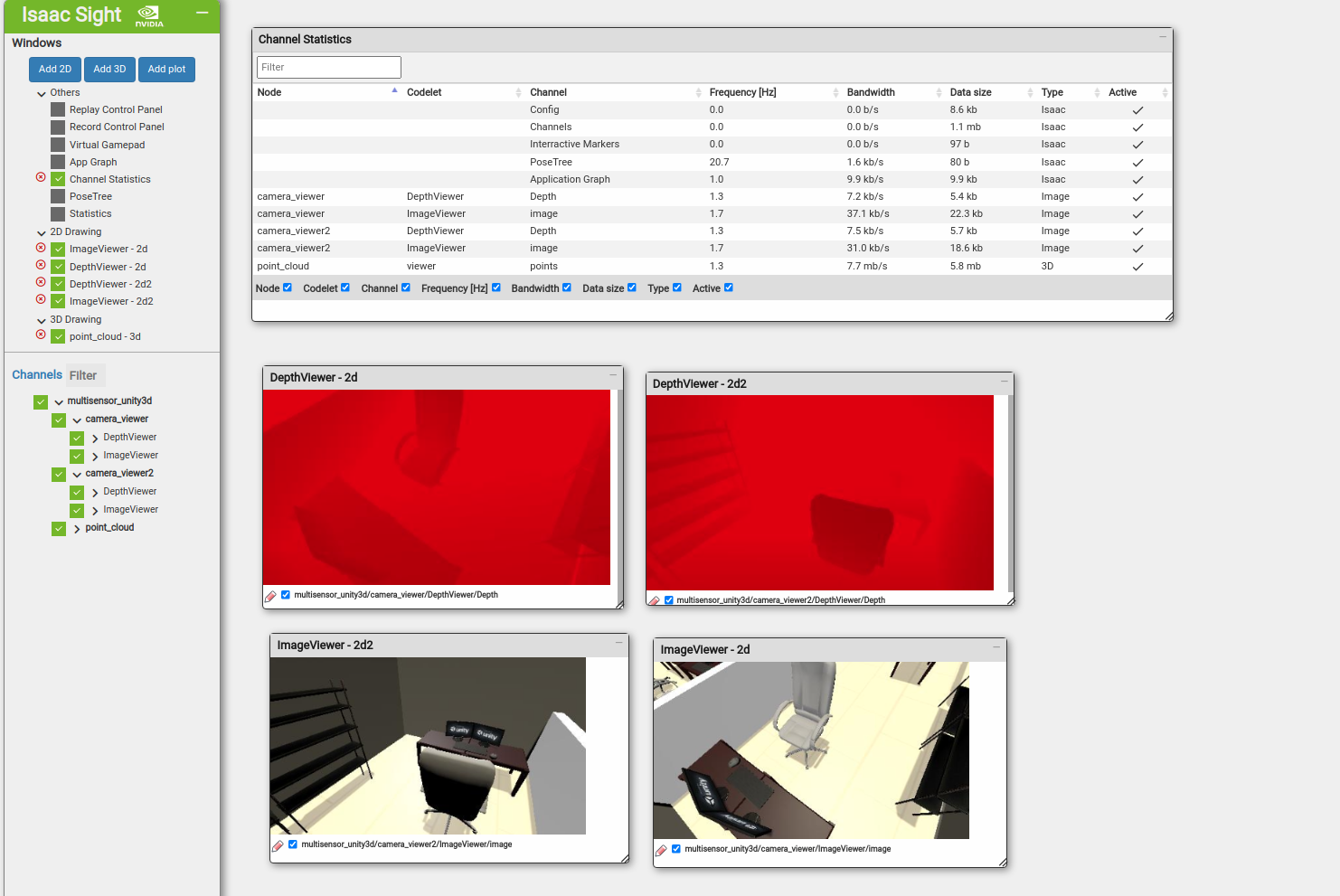The width and height of the screenshot is (1340, 896).
Task: Click the red delete icon beside point_cloud - 3d
Action: click(41, 335)
